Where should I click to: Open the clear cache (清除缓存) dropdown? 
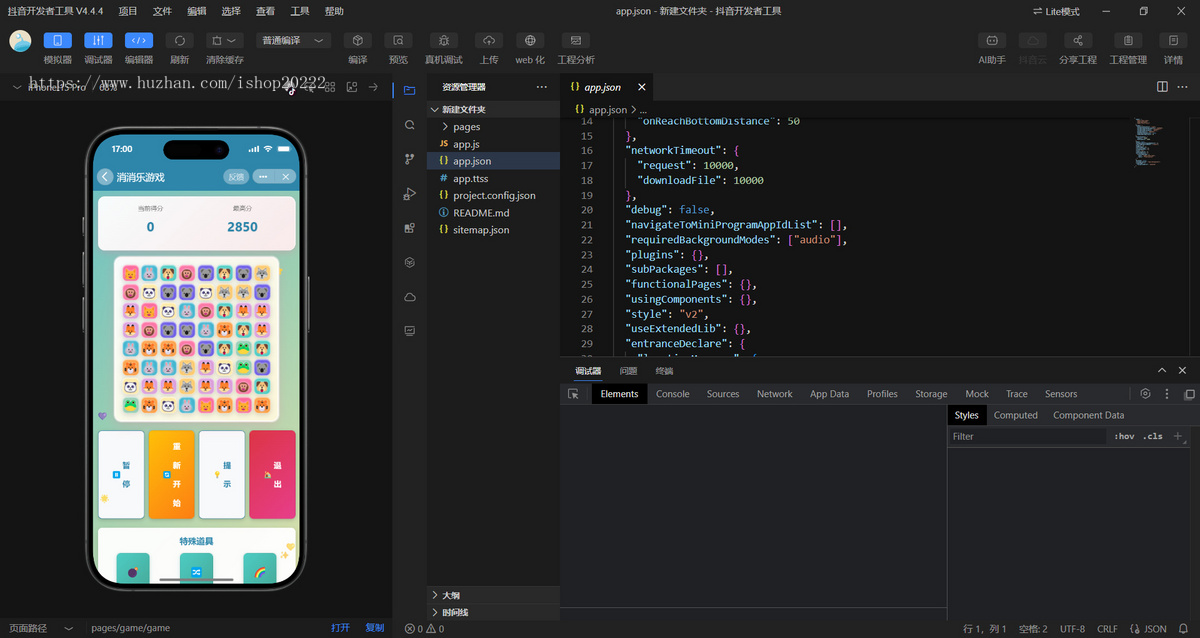(225, 41)
